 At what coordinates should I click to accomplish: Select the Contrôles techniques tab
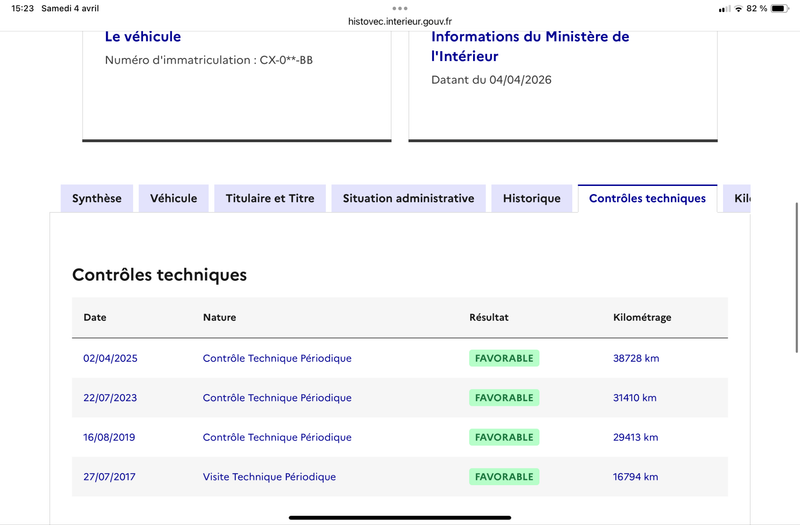647,198
